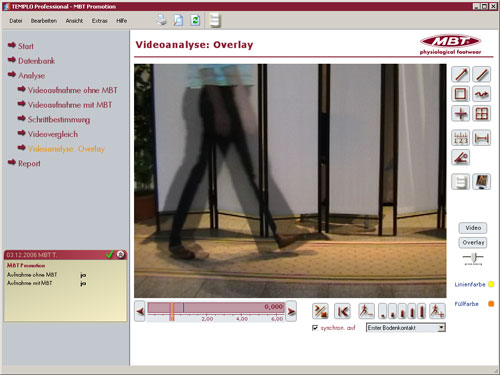Select the fourth speed bar level
The width and height of the screenshot is (500, 375).
pyautogui.click(x=412, y=311)
